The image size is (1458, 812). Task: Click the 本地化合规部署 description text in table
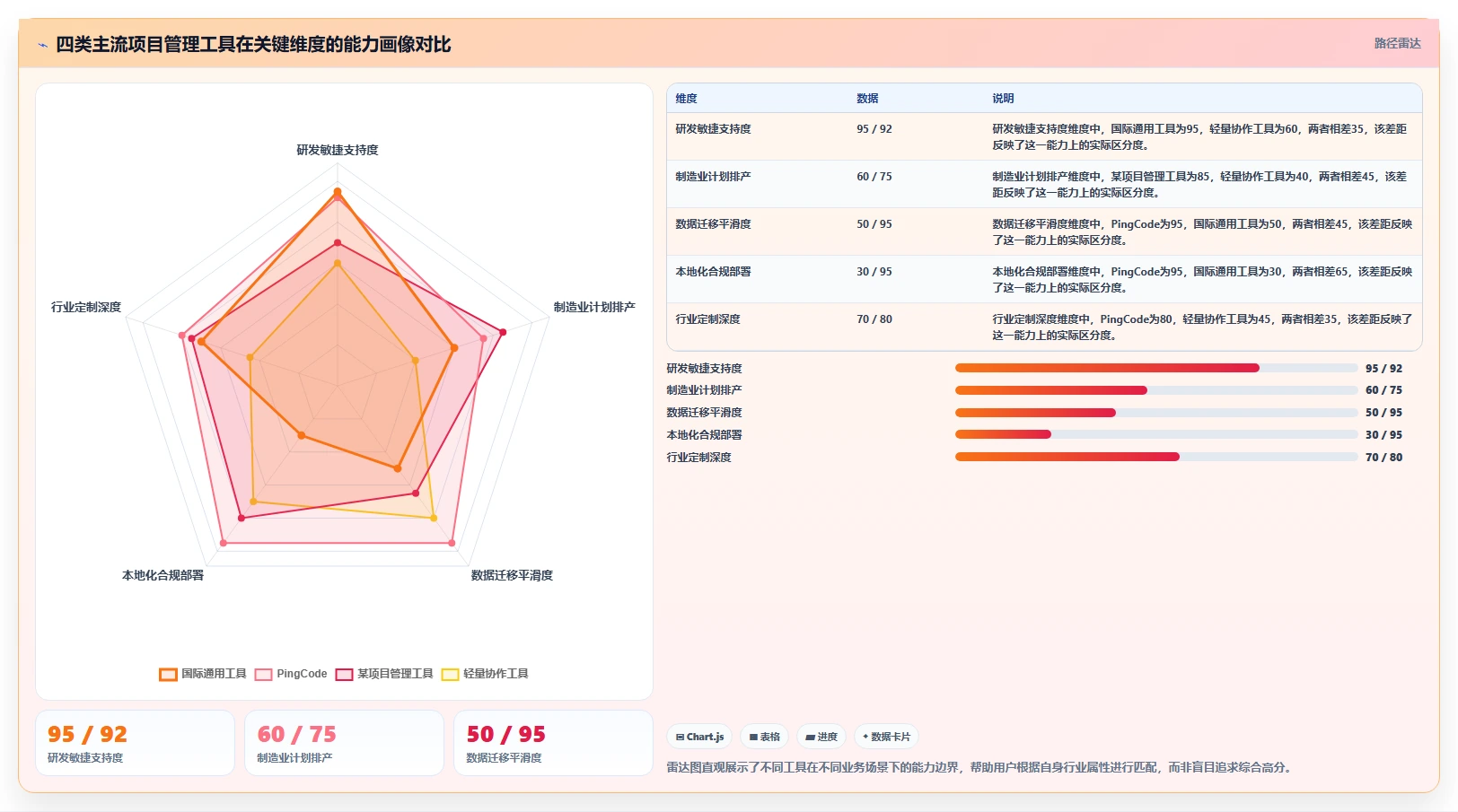1202,280
